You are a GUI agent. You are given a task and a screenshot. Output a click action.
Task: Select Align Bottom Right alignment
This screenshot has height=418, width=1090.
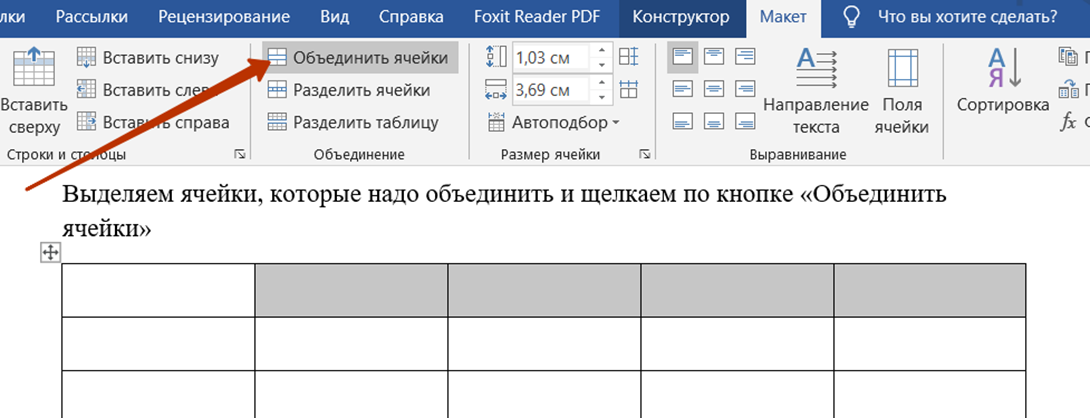click(x=745, y=122)
